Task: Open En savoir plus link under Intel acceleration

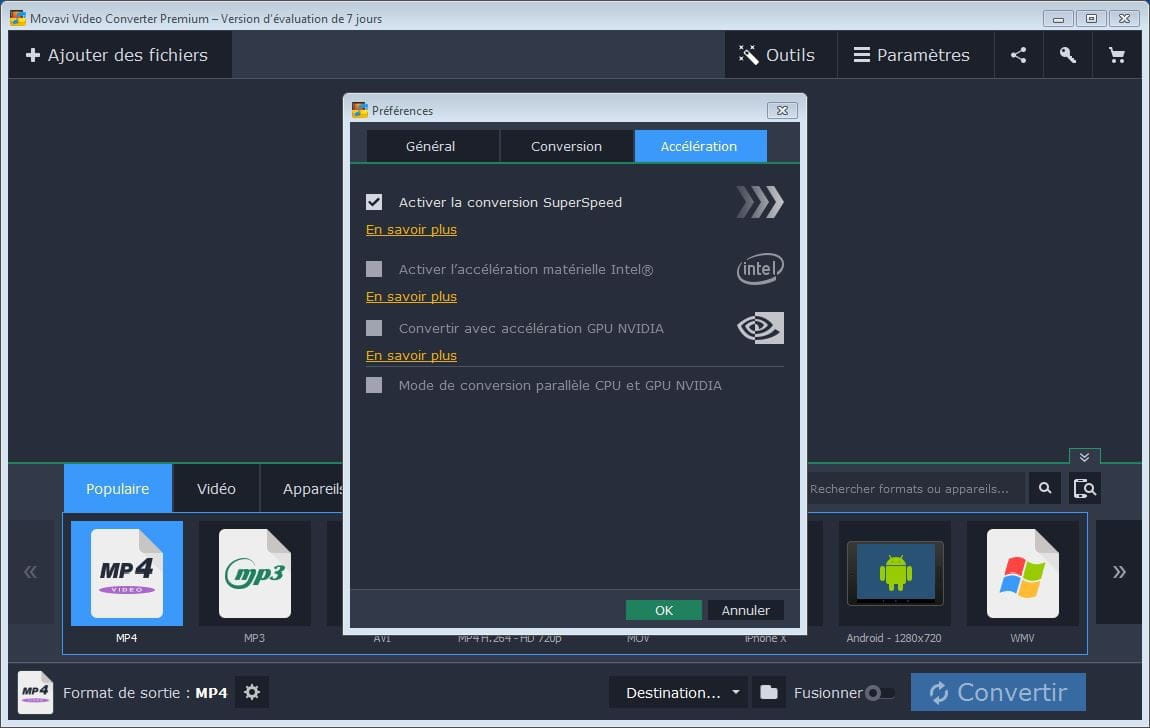Action: tap(411, 296)
